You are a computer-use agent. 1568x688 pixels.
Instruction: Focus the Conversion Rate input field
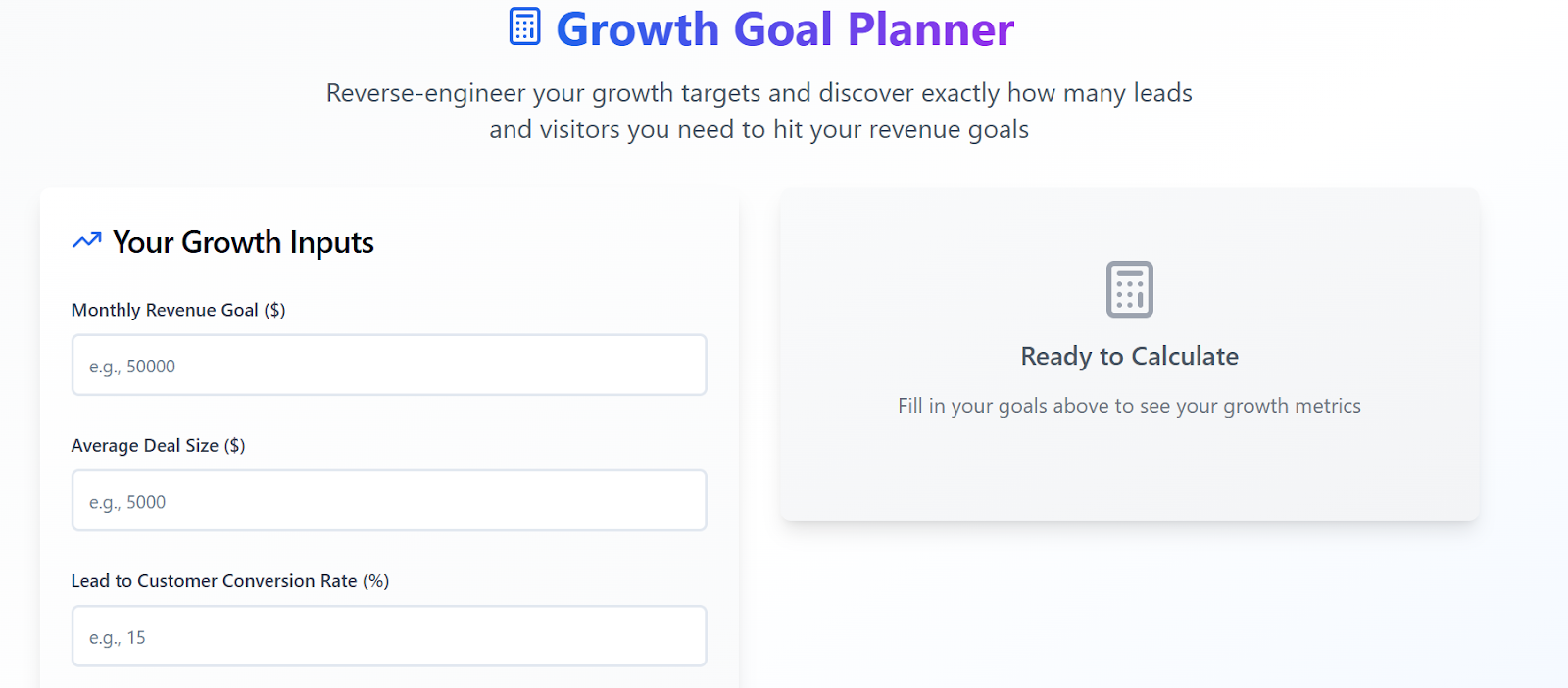389,636
